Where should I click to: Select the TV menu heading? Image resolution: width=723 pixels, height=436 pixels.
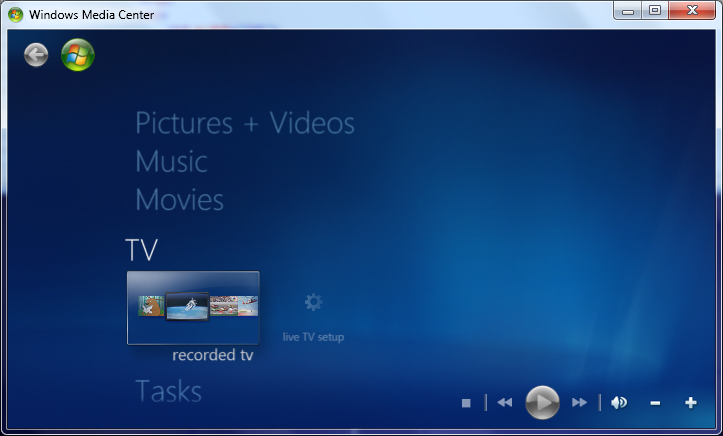[x=142, y=250]
